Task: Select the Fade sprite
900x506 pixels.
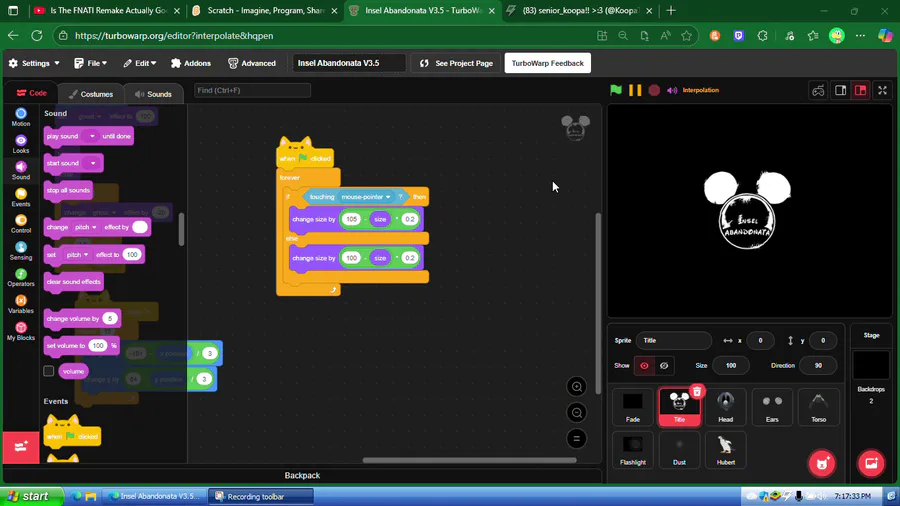Action: [x=633, y=407]
